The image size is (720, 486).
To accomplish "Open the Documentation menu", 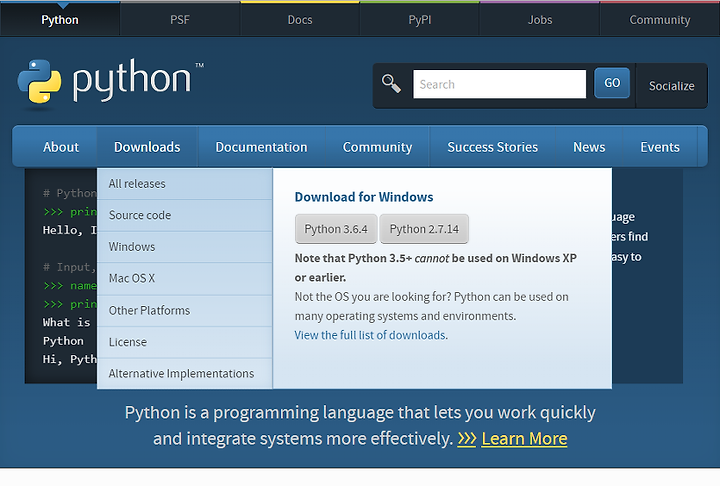I will pos(261,147).
